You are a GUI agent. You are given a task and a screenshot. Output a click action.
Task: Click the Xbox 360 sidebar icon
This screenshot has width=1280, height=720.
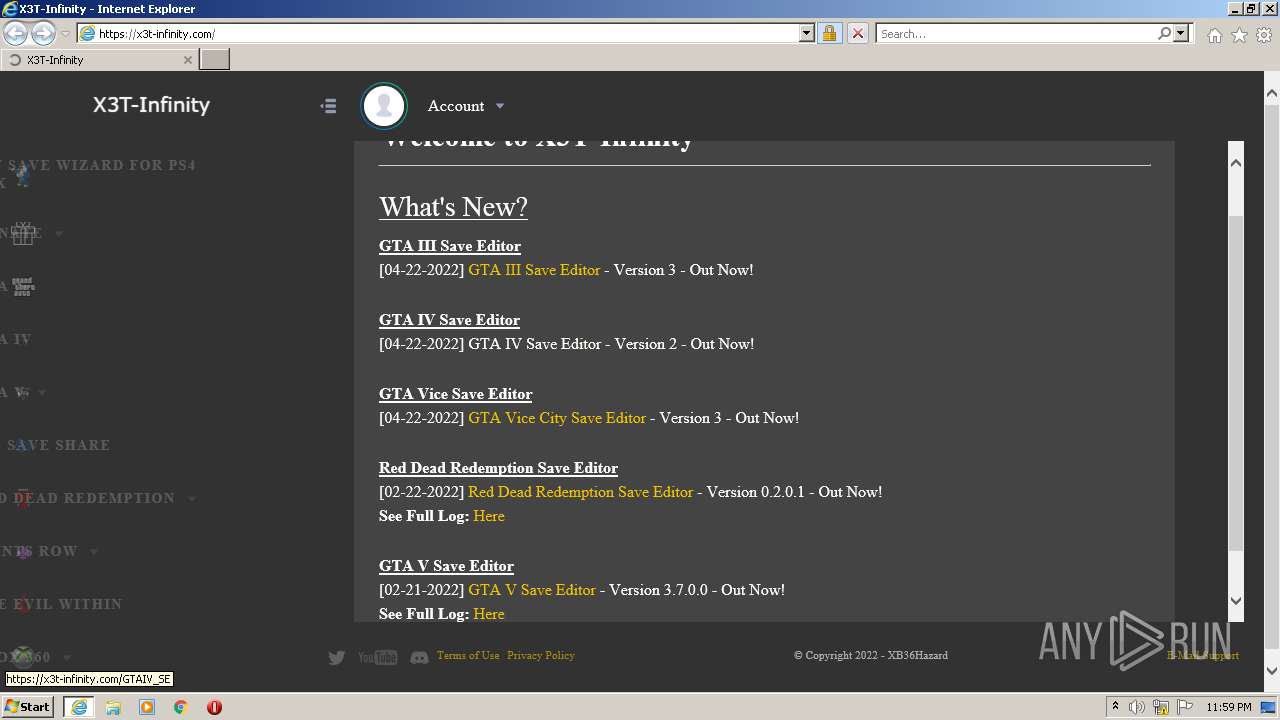tap(22, 657)
